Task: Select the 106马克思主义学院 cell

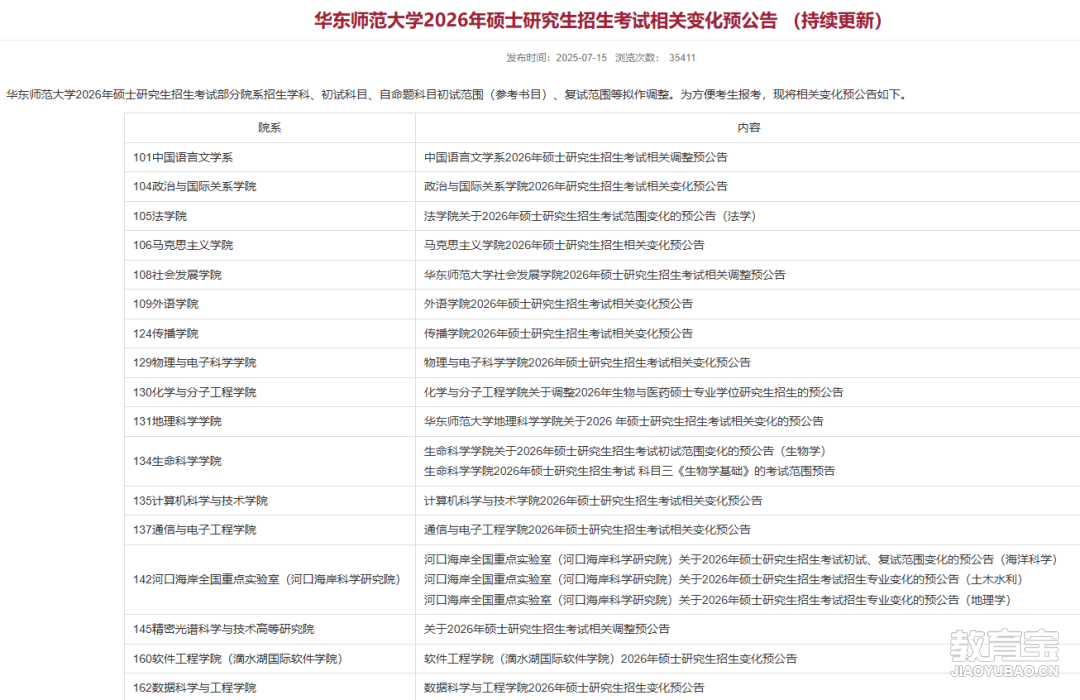Action: tap(269, 245)
